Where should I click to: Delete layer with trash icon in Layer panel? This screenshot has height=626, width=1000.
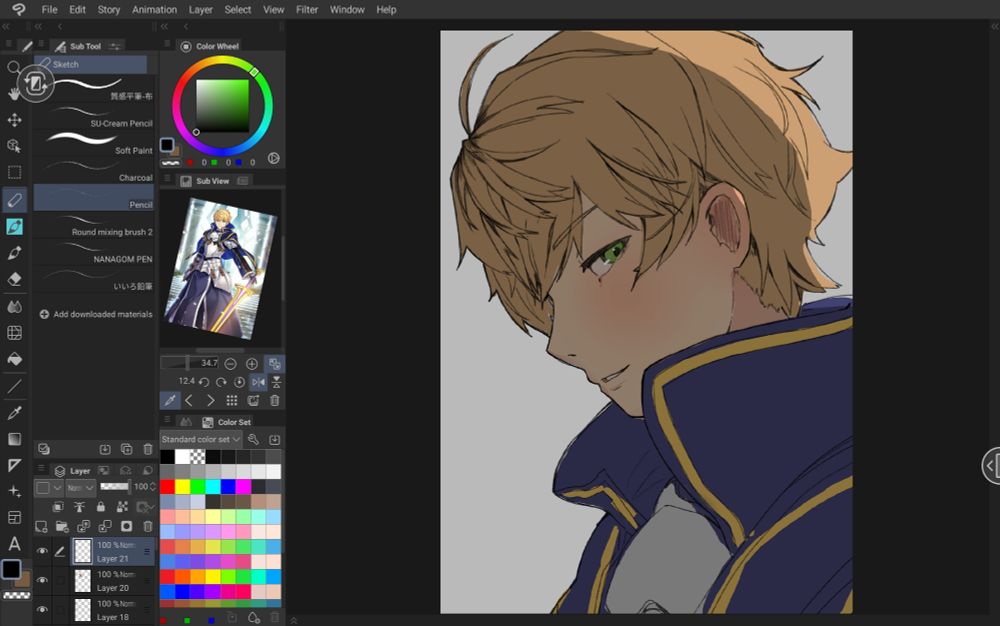[x=148, y=527]
